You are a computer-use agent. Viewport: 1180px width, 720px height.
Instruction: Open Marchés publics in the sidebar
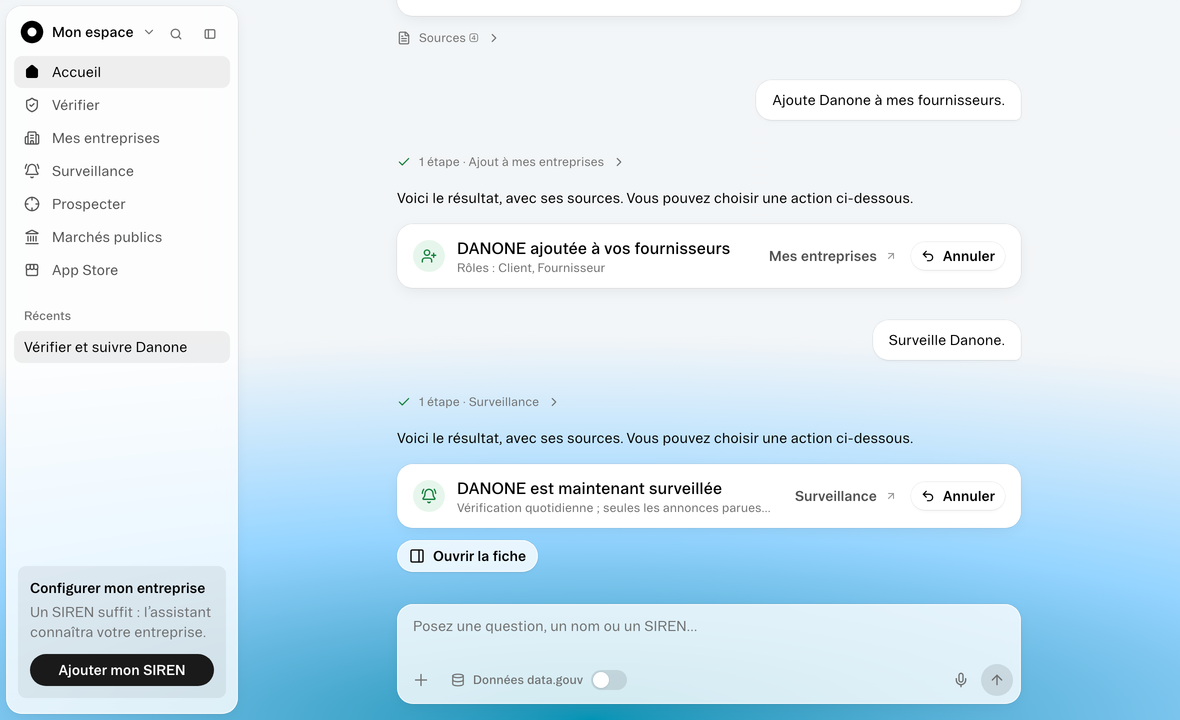(x=122, y=238)
